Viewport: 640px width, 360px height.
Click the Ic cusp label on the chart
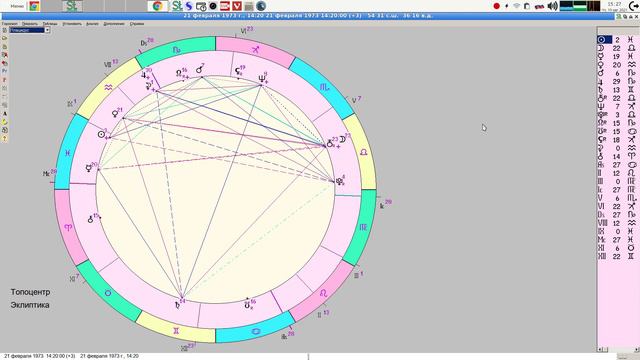pos(385,205)
